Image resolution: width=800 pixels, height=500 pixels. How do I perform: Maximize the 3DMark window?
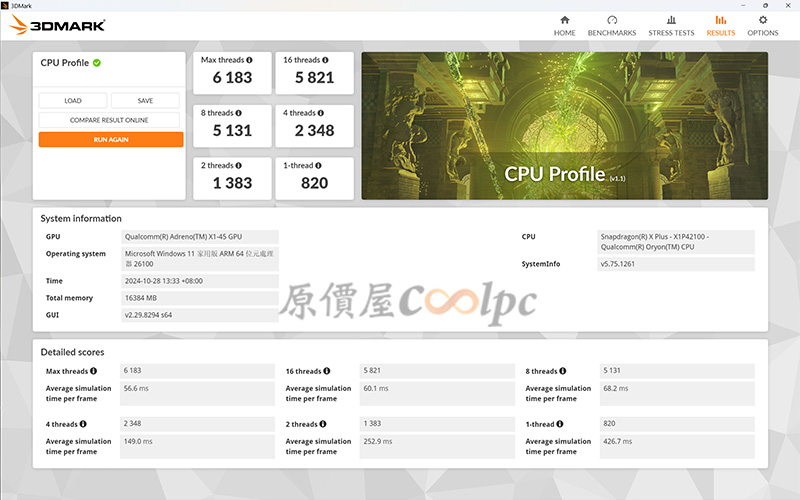[765, 5]
